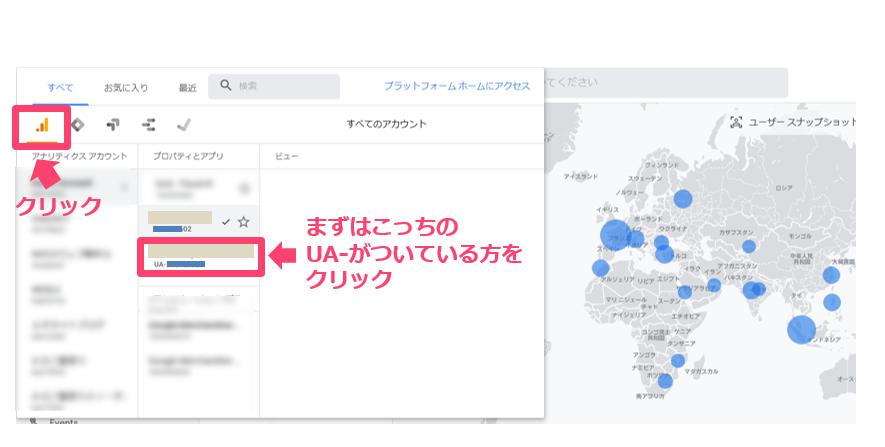Click the large user bubble over France
This screenshot has height=447, width=885.
tap(615, 235)
